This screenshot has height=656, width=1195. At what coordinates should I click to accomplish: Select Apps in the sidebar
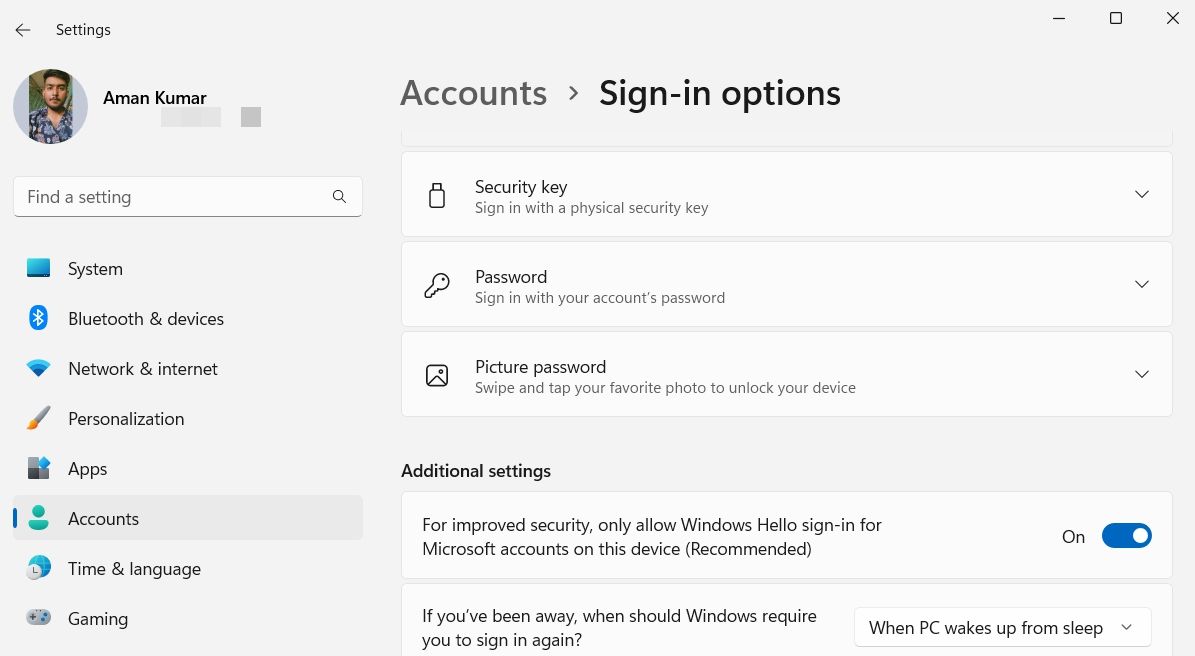click(187, 469)
